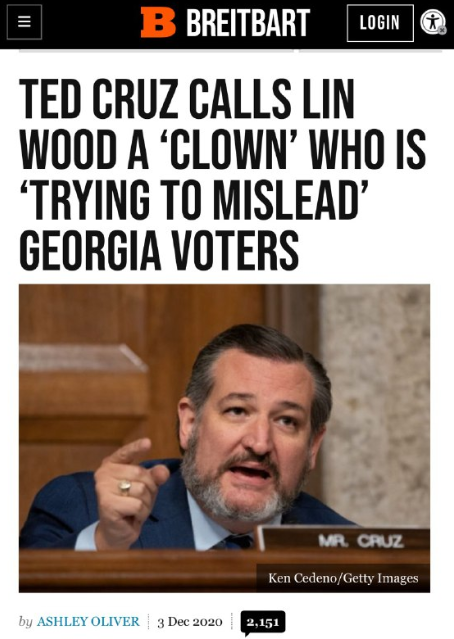The height and width of the screenshot is (639, 454).
Task: Click the LOGIN button
Action: click(x=380, y=23)
